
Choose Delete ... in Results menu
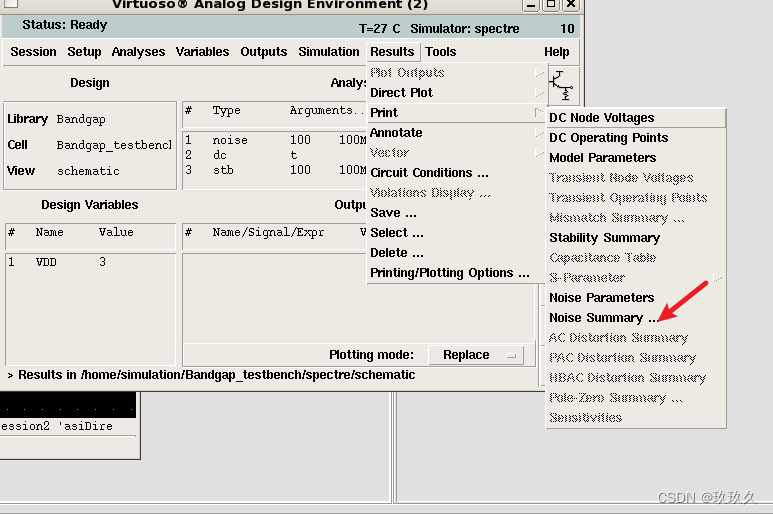[456, 253]
